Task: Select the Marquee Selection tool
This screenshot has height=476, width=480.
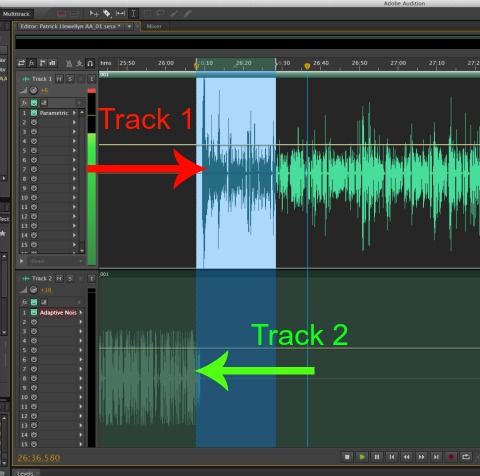Action: [x=147, y=14]
